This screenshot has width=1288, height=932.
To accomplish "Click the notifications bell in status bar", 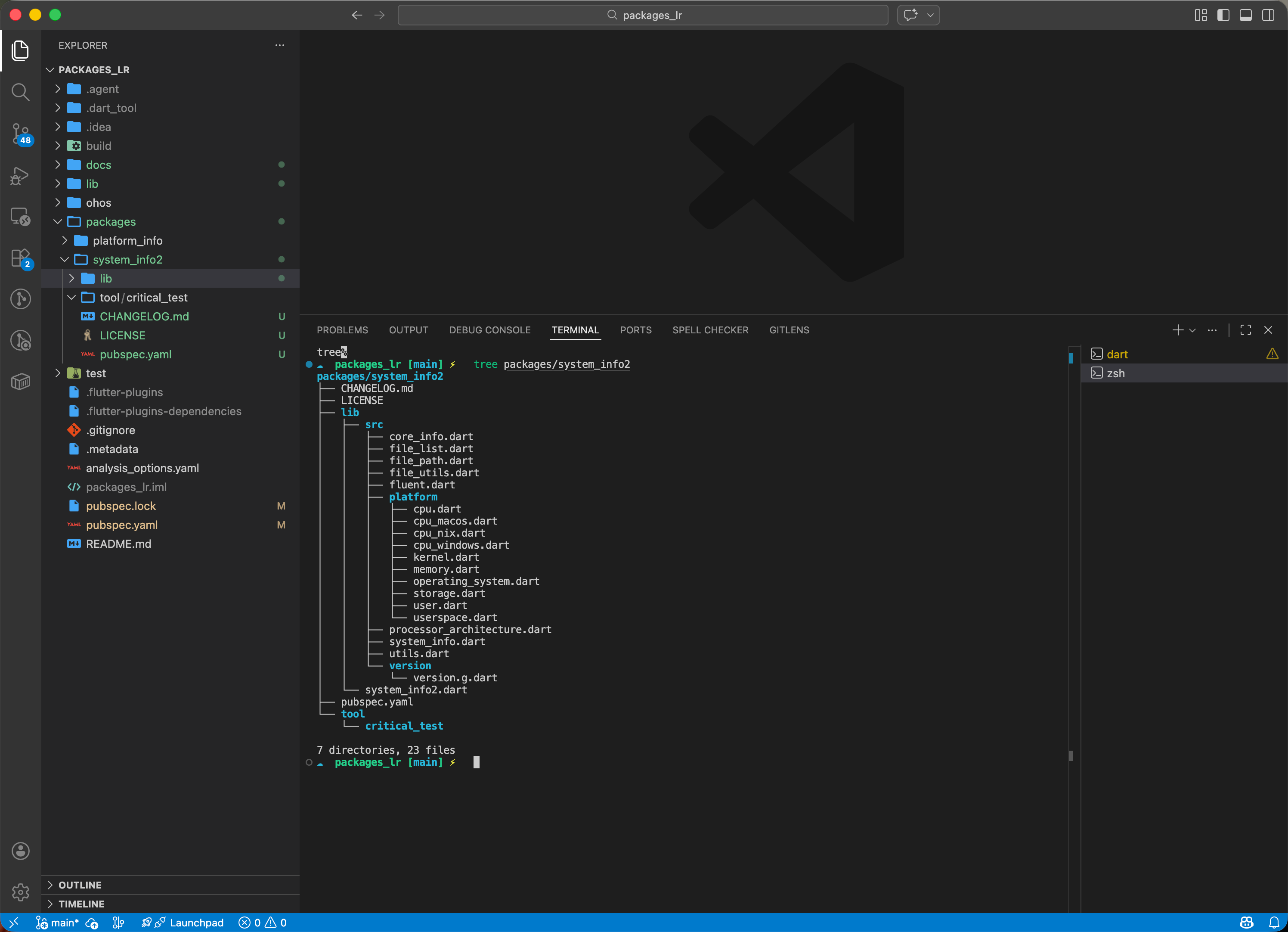I will click(x=1274, y=923).
